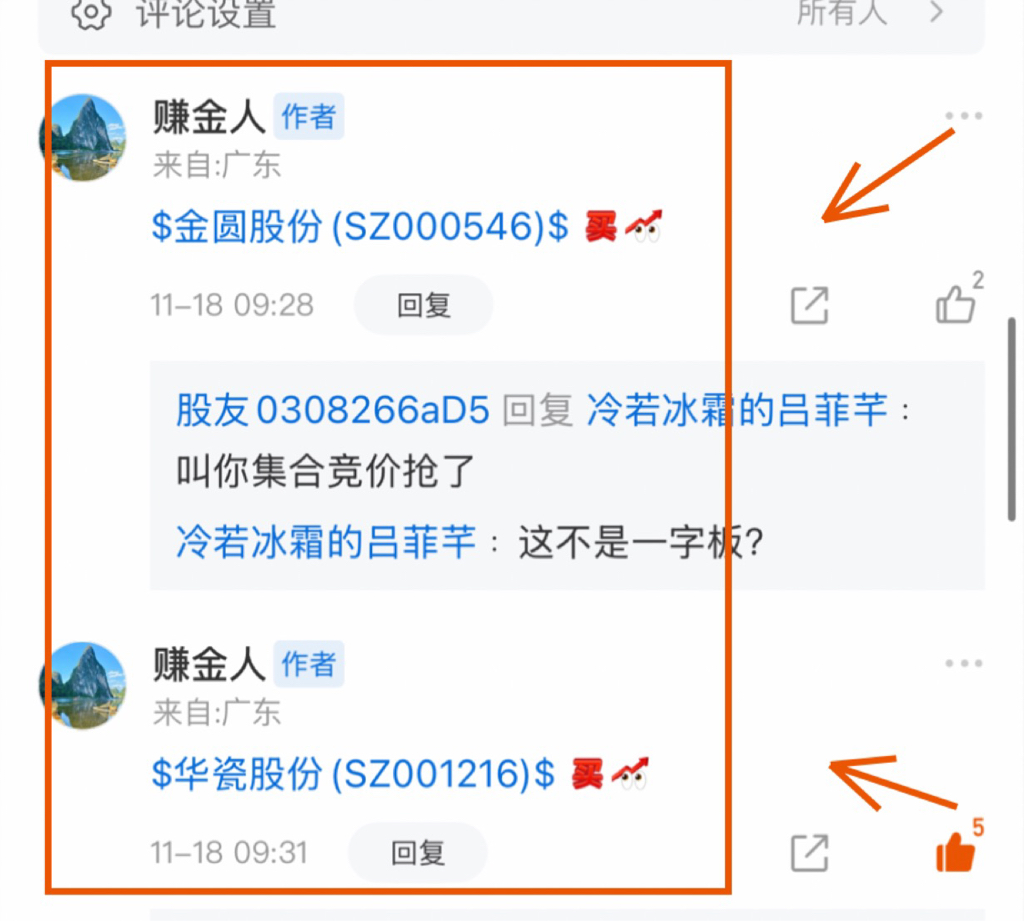Like the 金圆股份 comment with 2 likes

pyautogui.click(x=957, y=303)
